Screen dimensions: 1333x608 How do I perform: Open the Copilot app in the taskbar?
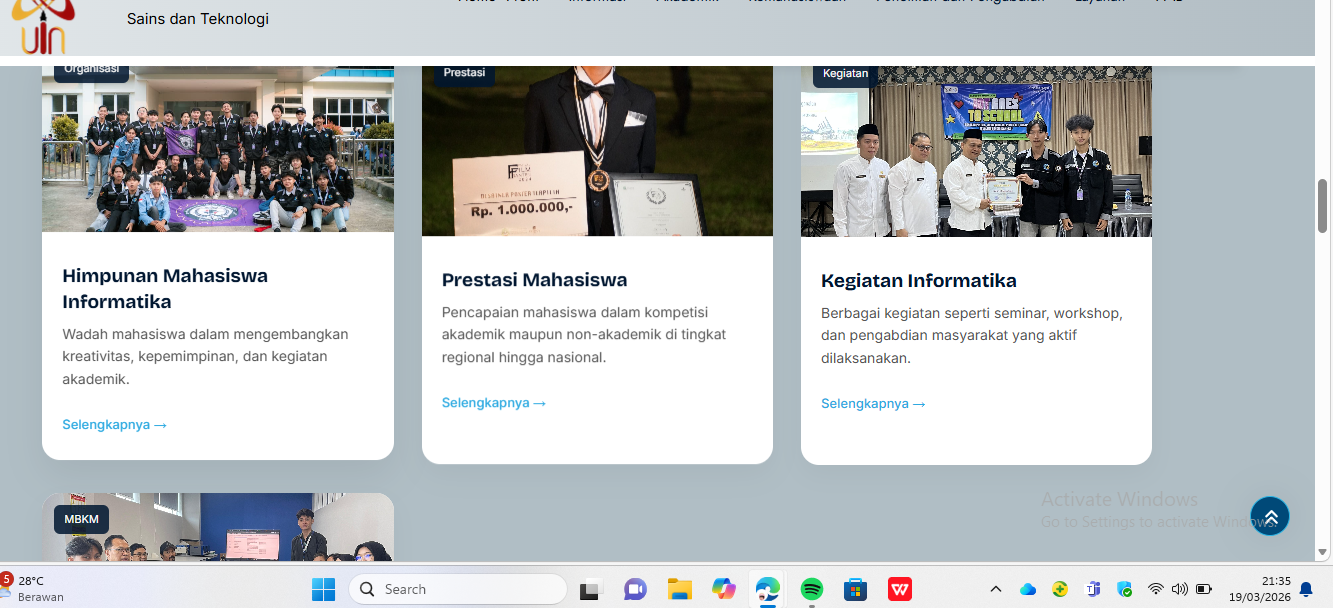(x=724, y=589)
